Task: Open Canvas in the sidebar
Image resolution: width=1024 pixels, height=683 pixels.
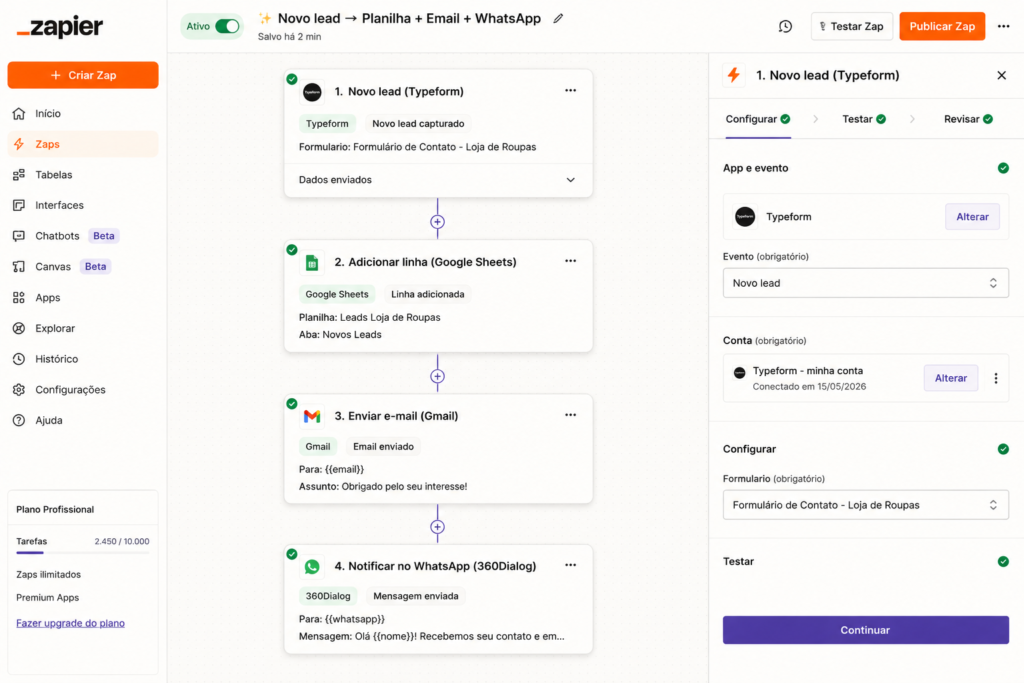Action: 83,266
